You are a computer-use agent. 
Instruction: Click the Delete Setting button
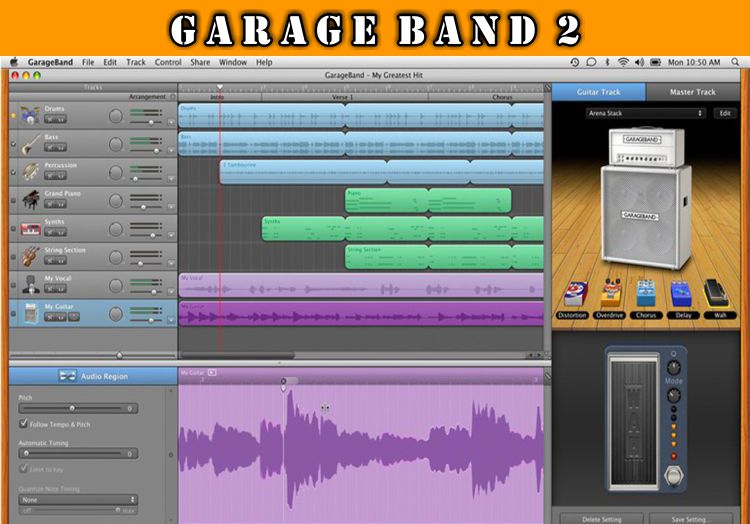pyautogui.click(x=602, y=519)
